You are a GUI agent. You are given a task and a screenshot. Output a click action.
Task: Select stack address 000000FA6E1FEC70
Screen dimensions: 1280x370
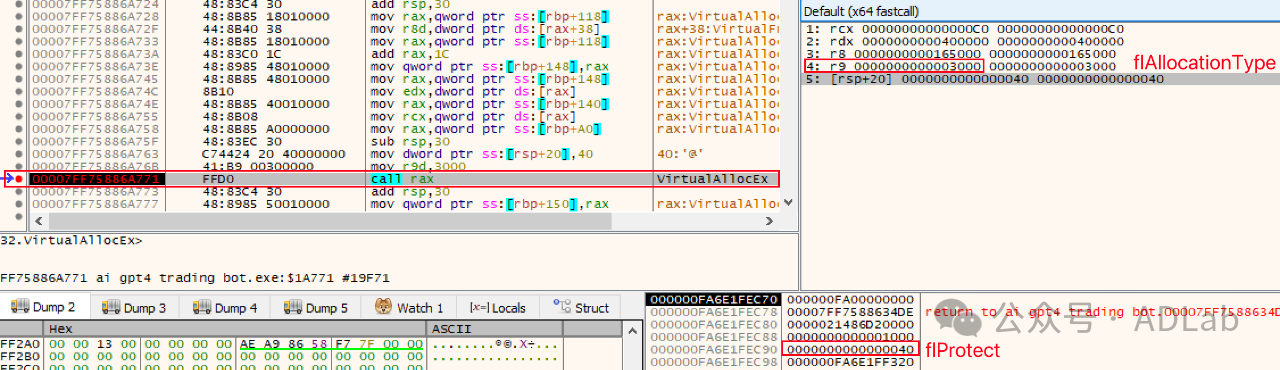713,299
